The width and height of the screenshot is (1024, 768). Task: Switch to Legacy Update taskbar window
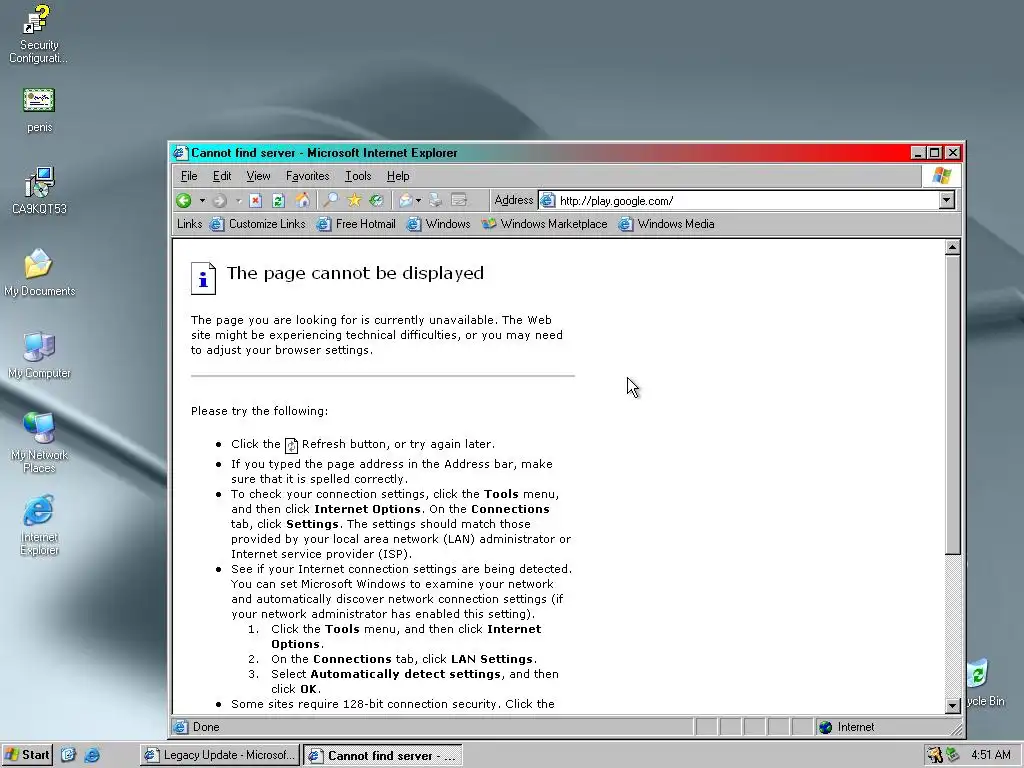point(220,755)
